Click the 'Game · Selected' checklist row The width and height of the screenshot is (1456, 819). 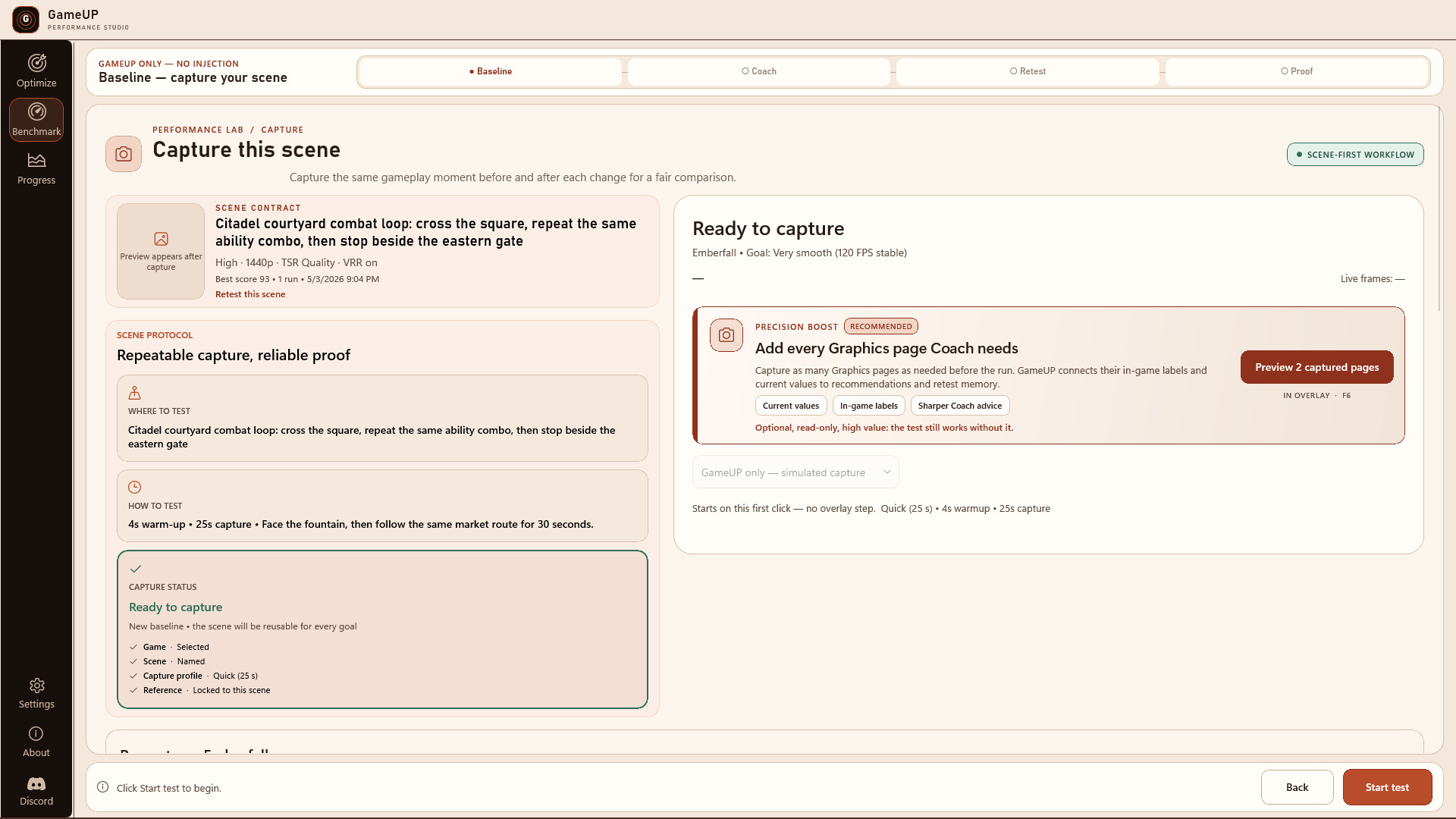coord(169,647)
